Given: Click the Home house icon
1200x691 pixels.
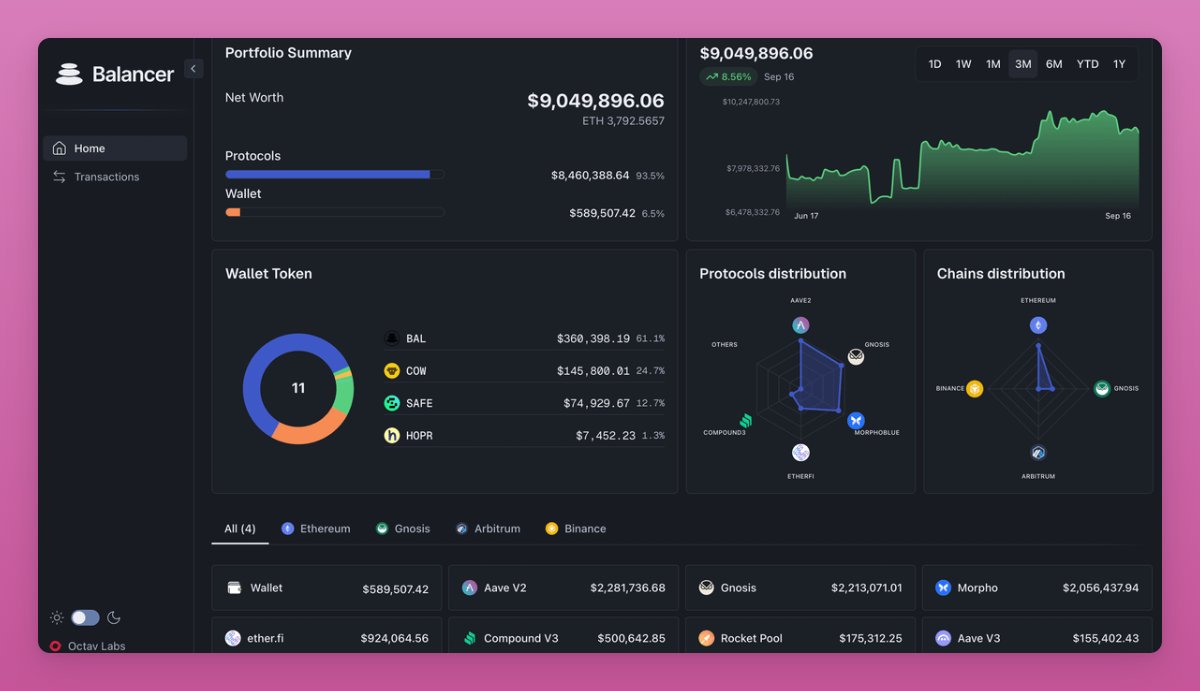Looking at the screenshot, I should pyautogui.click(x=59, y=148).
